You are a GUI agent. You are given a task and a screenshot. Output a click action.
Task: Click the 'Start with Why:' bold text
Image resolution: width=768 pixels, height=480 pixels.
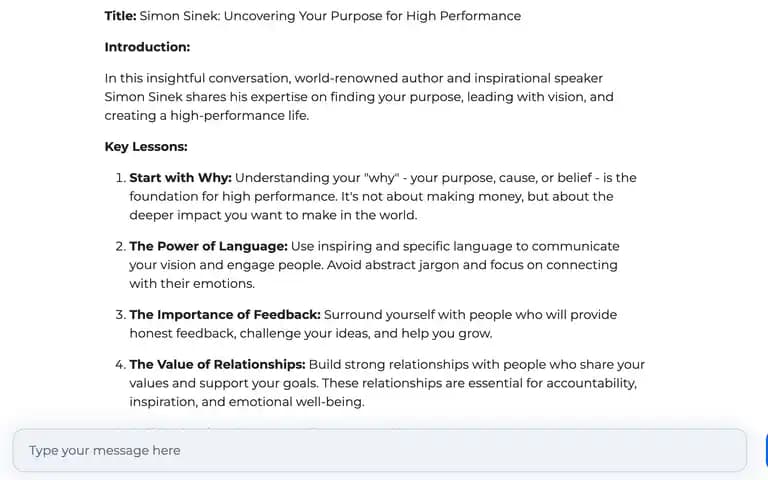coord(180,178)
